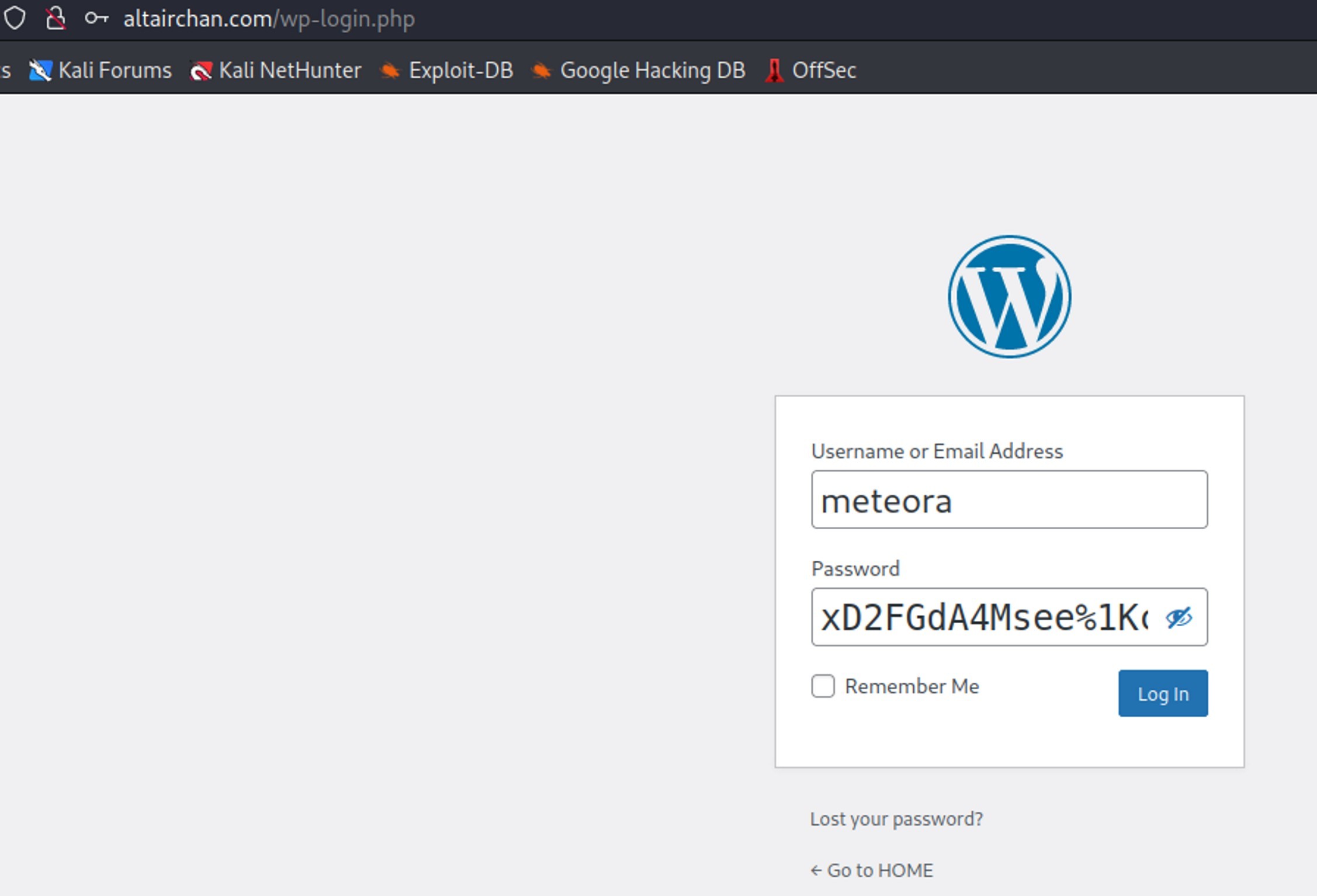Open the Exploit-DB bookmark
The height and width of the screenshot is (896, 1317).
447,70
